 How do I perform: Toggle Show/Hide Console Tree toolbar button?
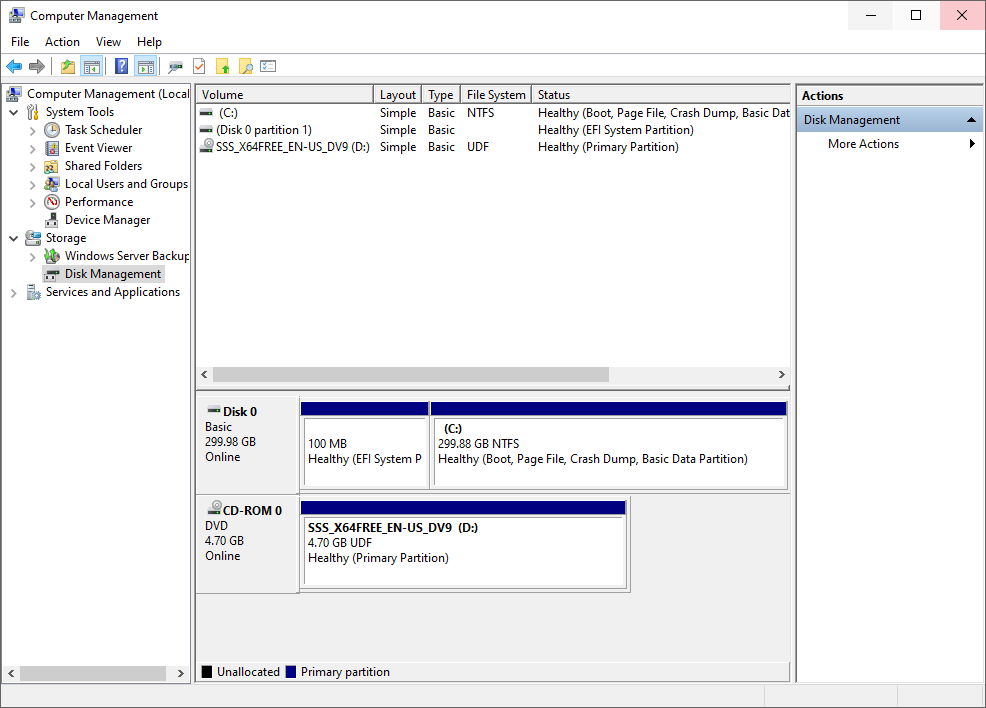click(91, 67)
